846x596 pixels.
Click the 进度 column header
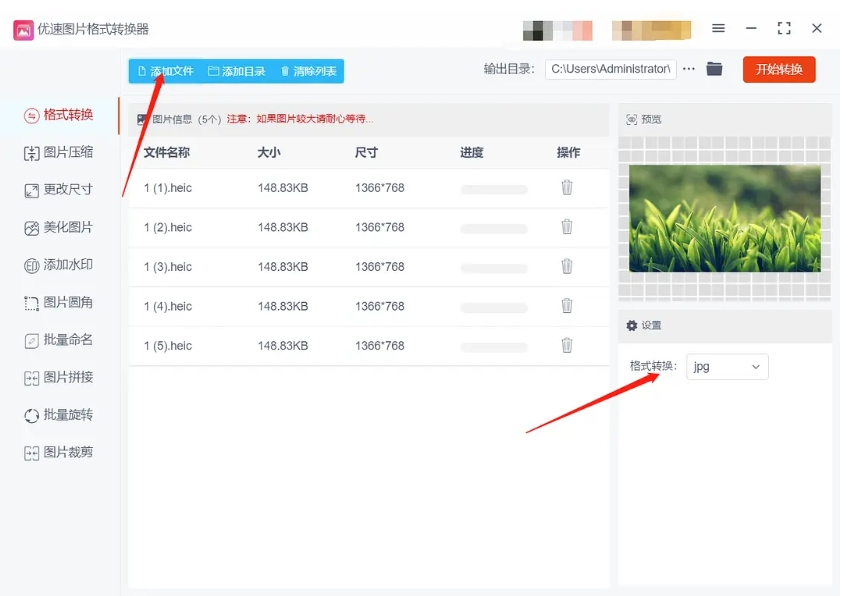pos(472,153)
